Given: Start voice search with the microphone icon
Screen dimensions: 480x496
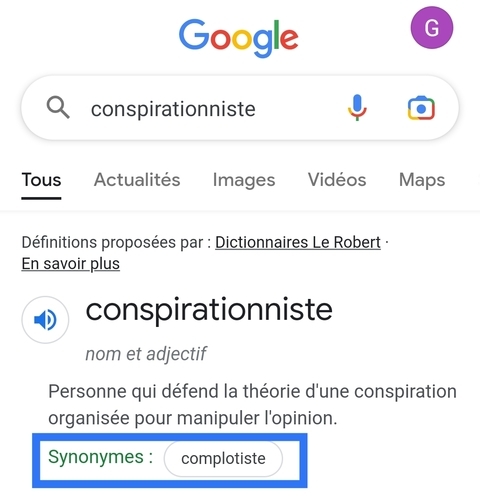Looking at the screenshot, I should pos(357,107).
